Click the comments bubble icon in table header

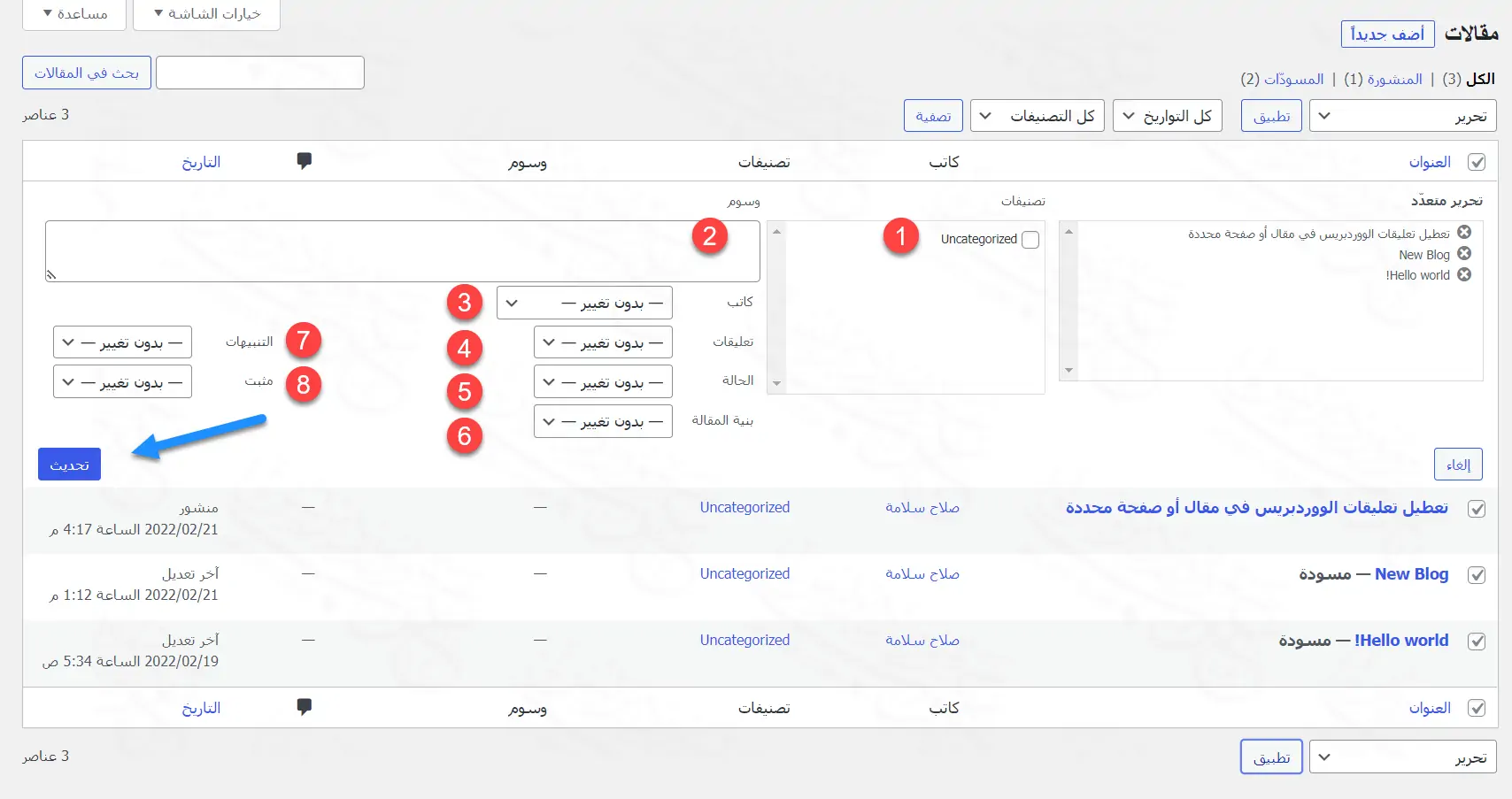point(305,161)
